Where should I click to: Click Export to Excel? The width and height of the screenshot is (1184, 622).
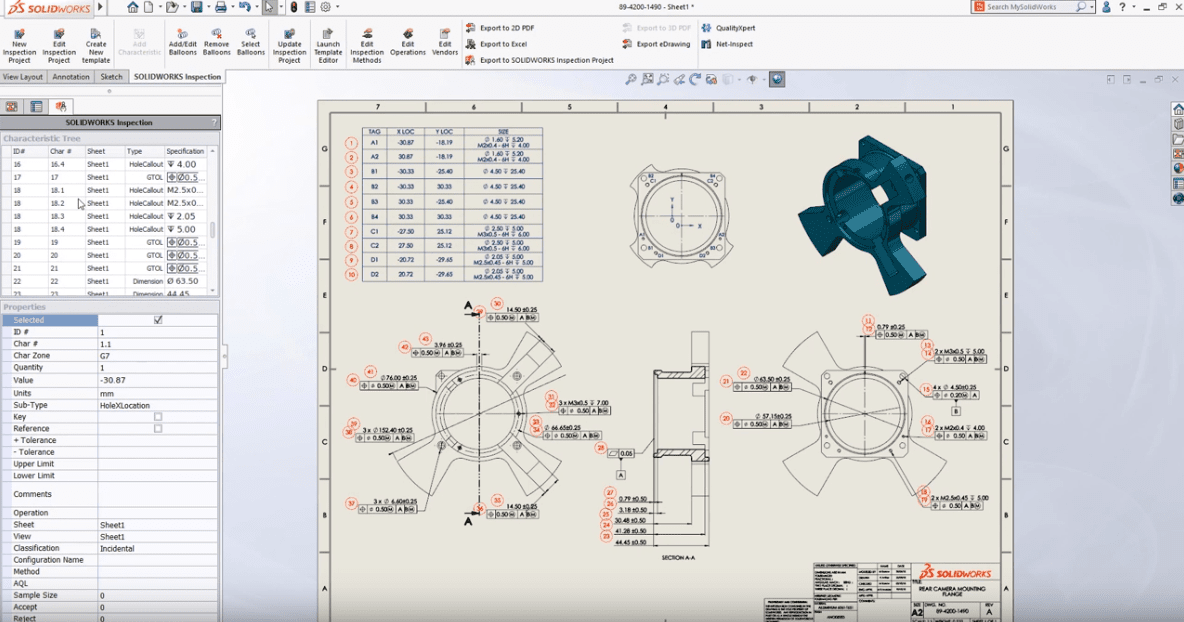click(496, 44)
